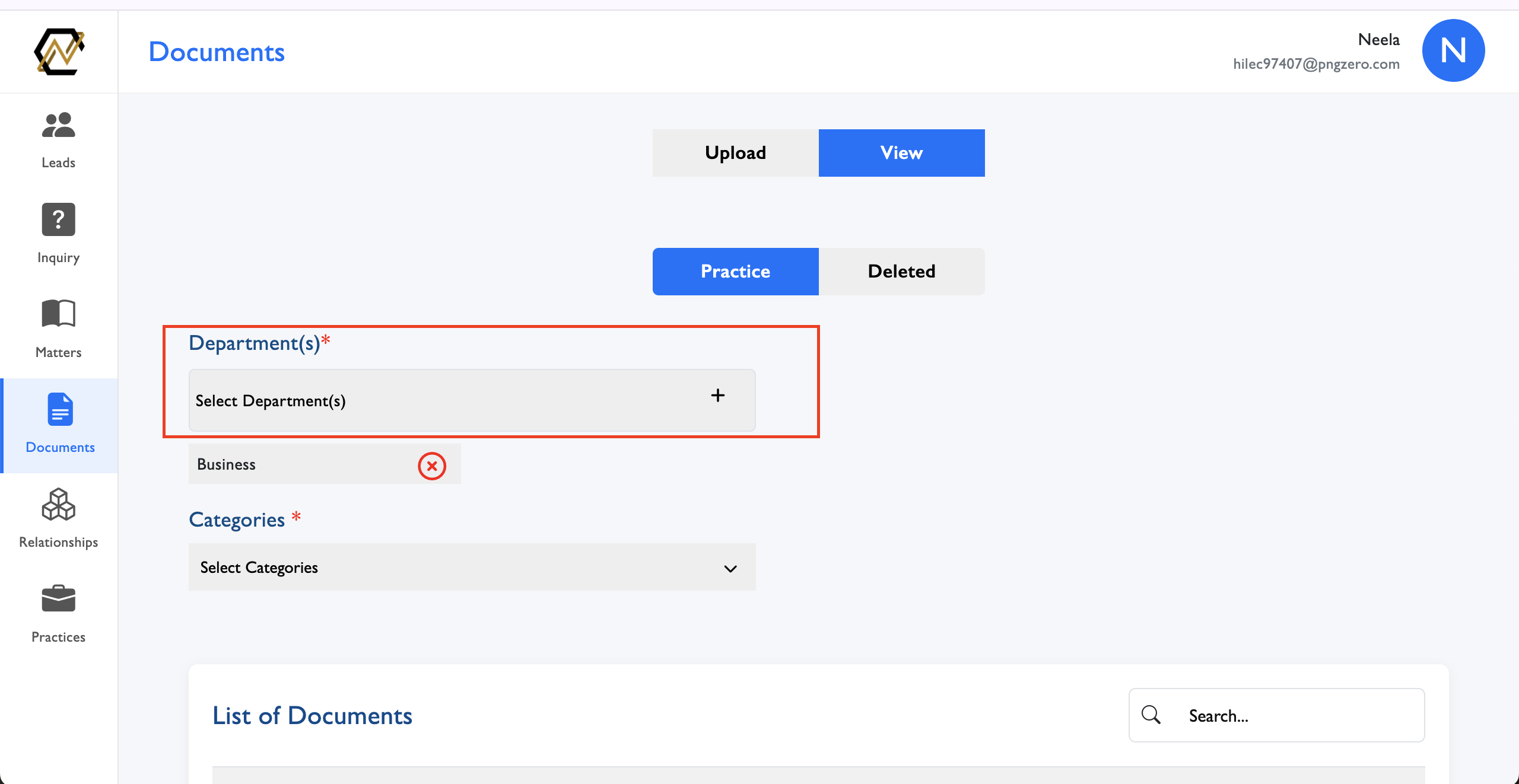Click the search magnifier in List of Documents

(1150, 715)
